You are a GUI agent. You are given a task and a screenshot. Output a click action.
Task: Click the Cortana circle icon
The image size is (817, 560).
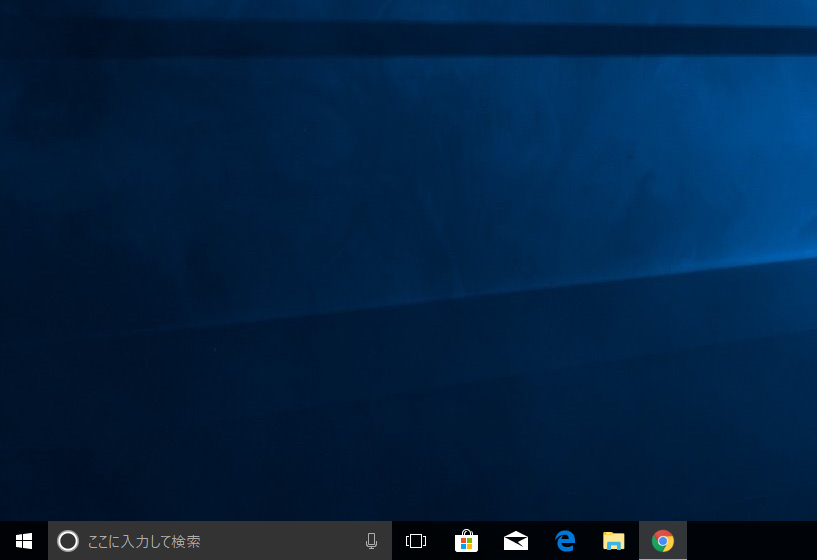point(68,541)
